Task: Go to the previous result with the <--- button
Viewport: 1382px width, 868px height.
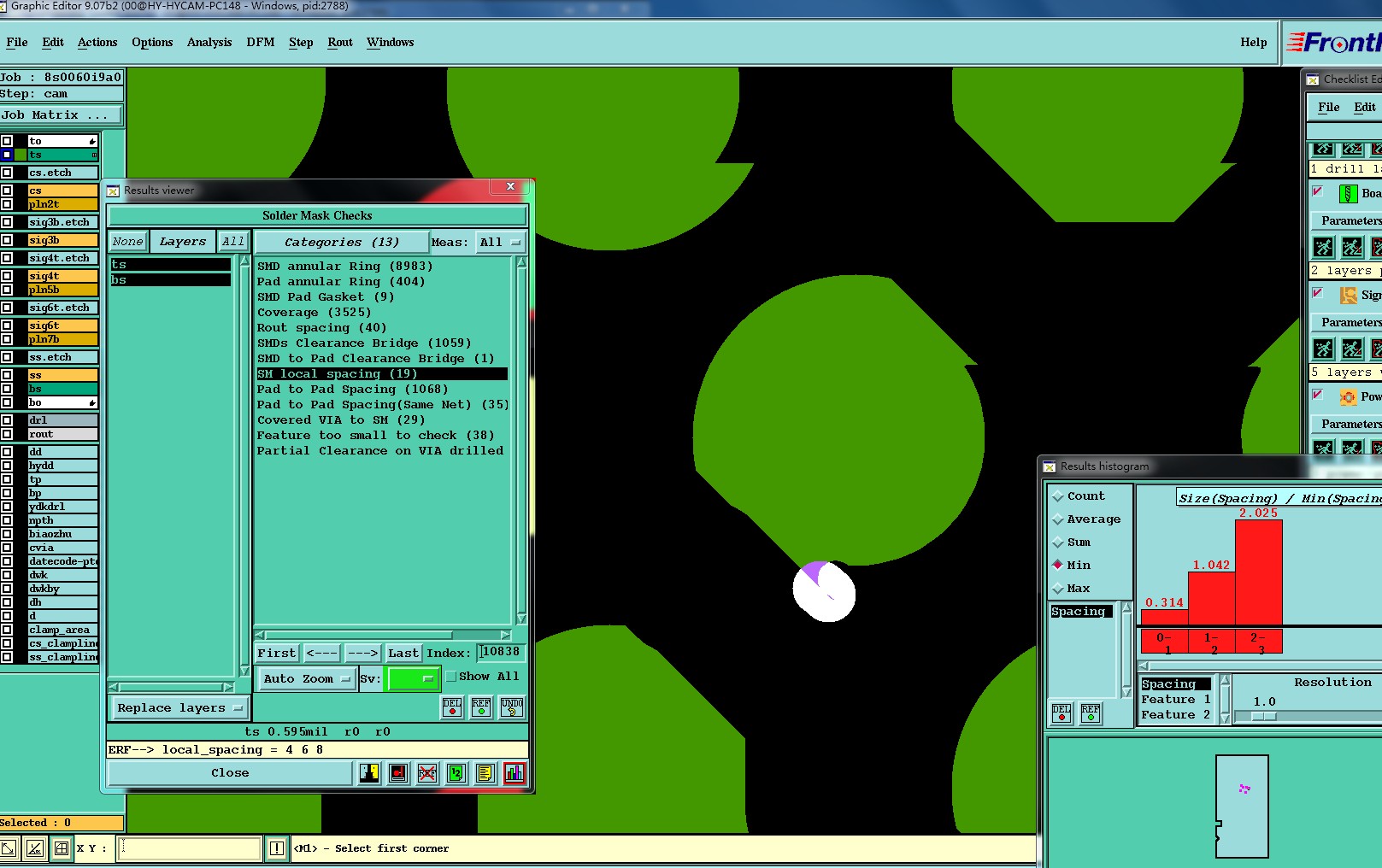Action: tap(322, 654)
